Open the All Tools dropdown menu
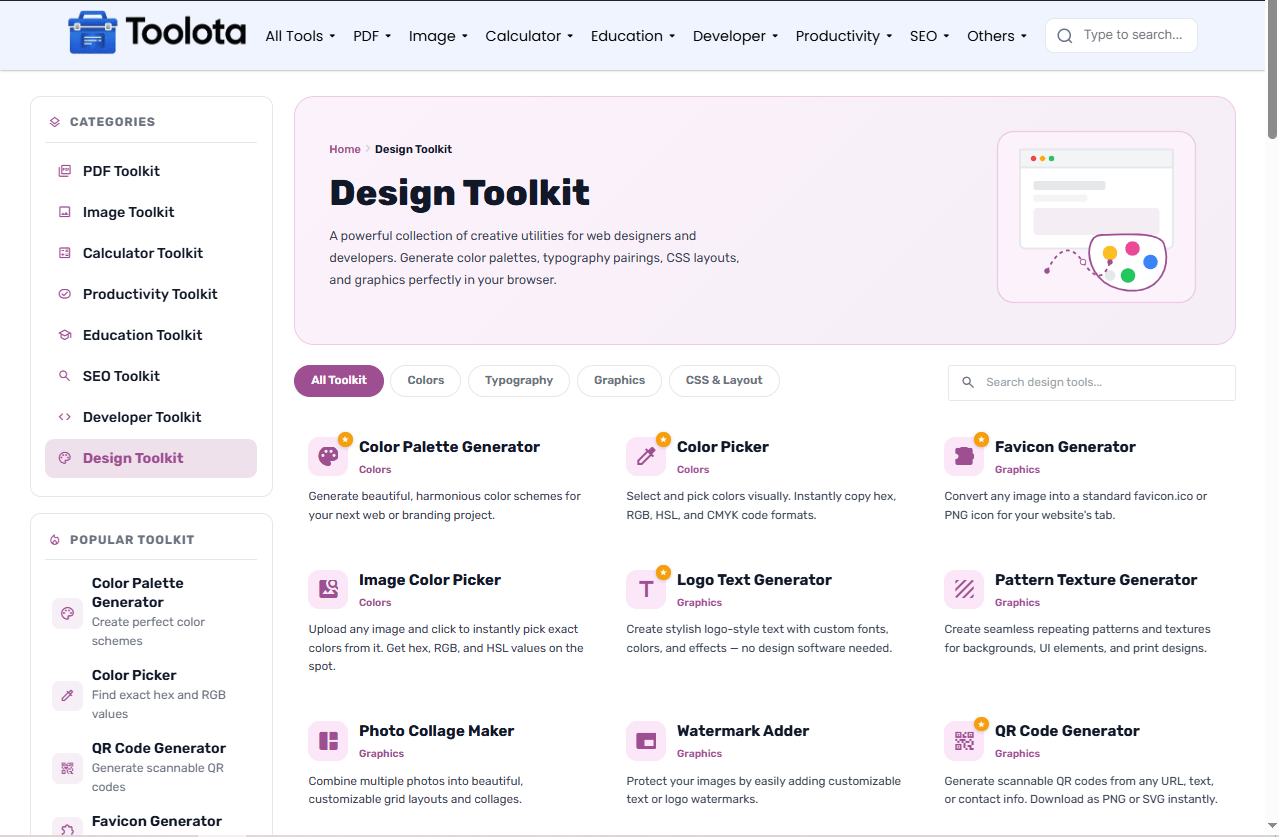The height and width of the screenshot is (837, 1279). coord(300,36)
